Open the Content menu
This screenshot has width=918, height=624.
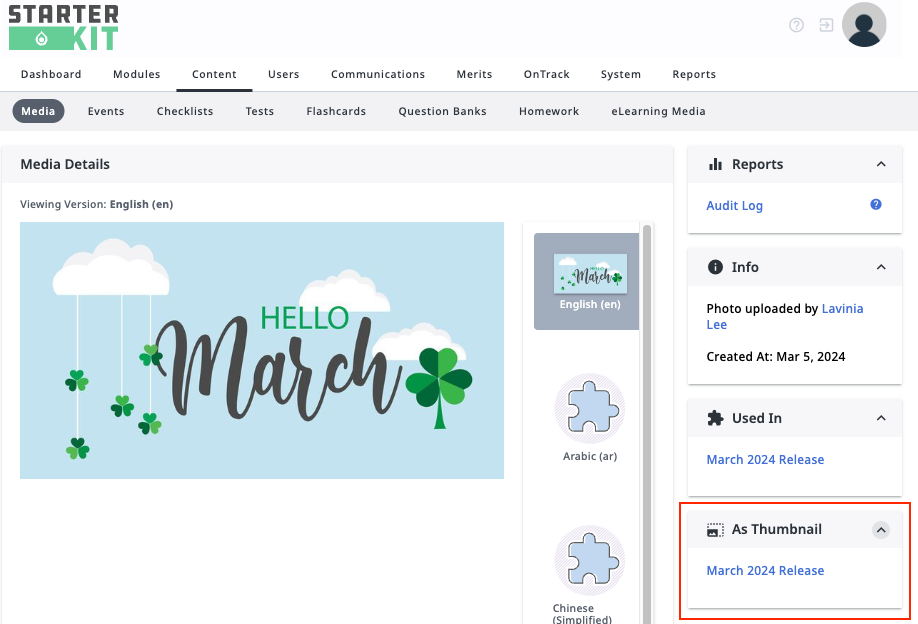click(214, 74)
